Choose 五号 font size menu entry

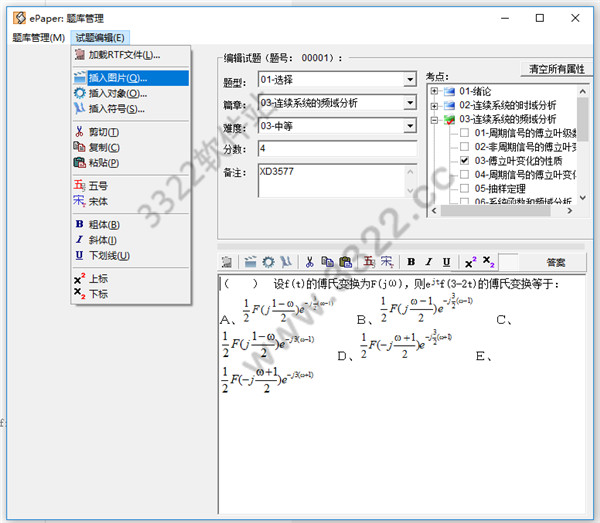tap(130, 186)
